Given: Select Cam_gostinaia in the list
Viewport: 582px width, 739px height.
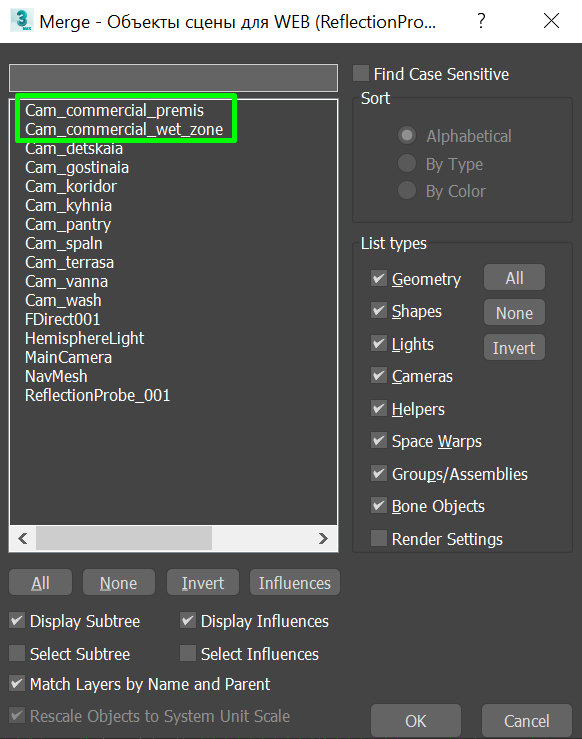Looking at the screenshot, I should (77, 167).
